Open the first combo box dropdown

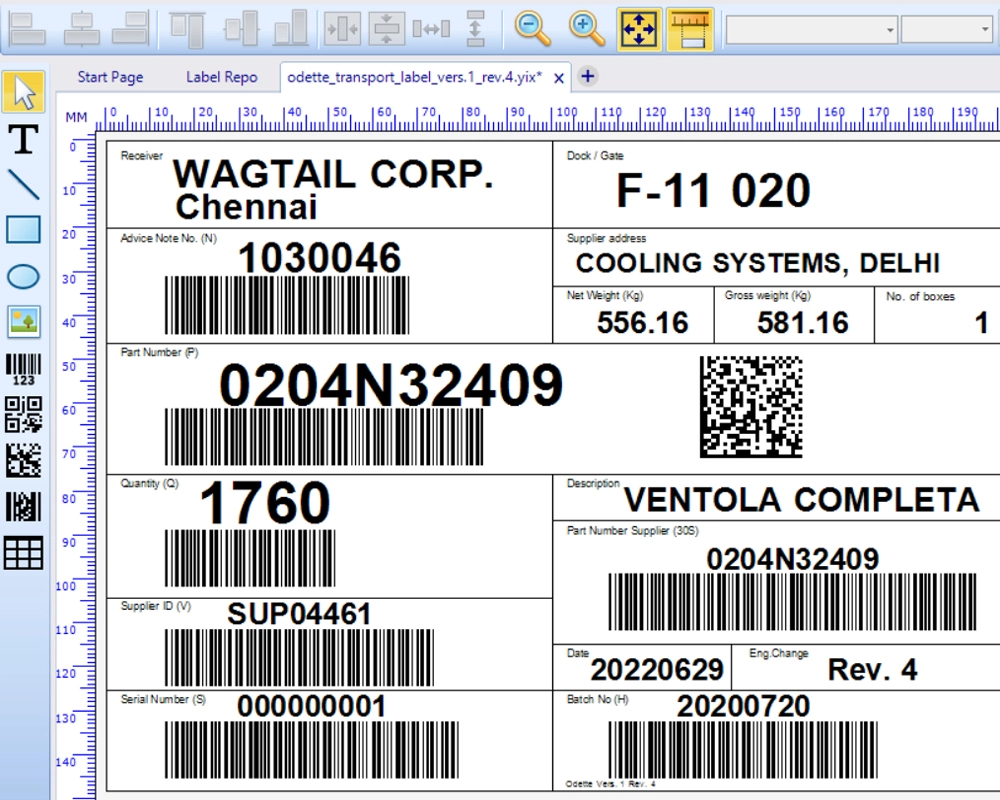point(889,29)
